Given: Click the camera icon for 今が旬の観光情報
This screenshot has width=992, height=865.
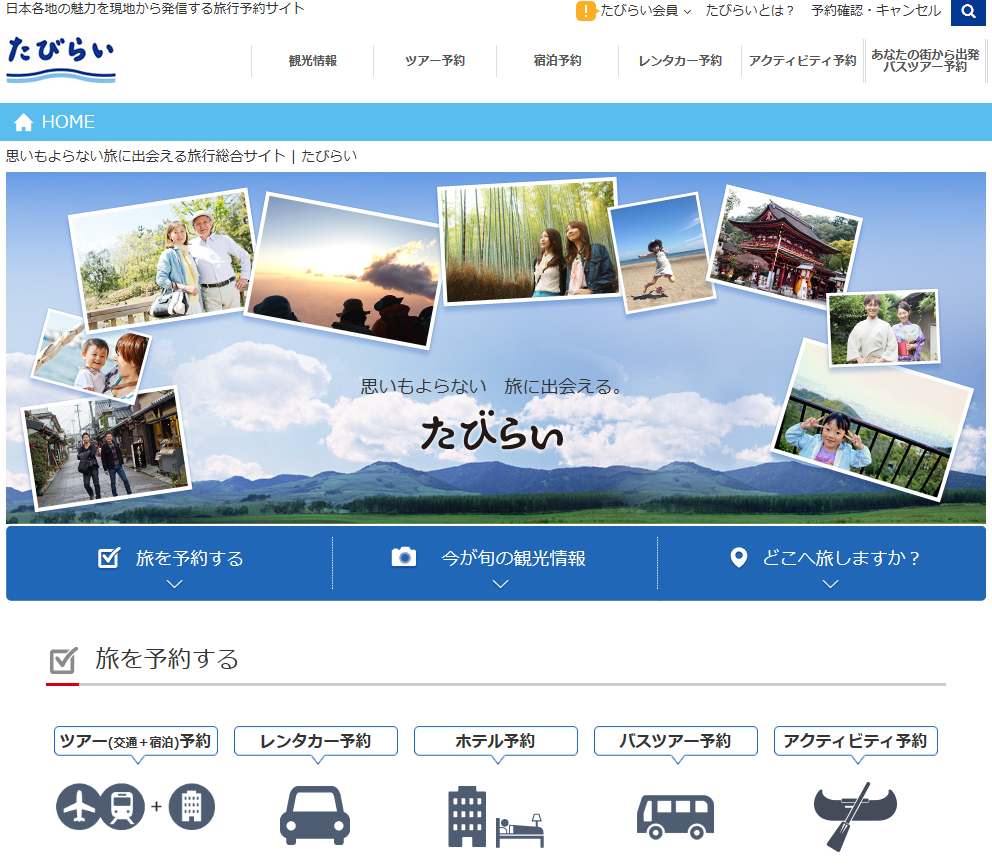Looking at the screenshot, I should (404, 557).
